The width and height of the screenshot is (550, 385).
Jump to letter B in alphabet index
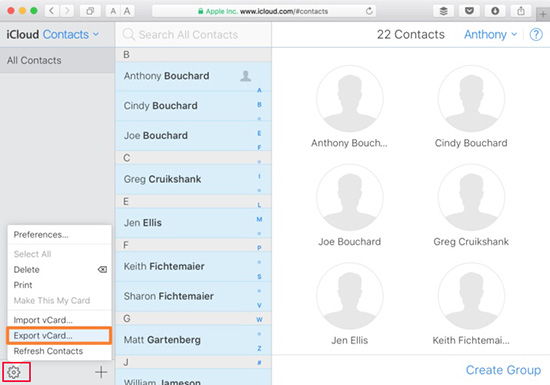[x=259, y=104]
